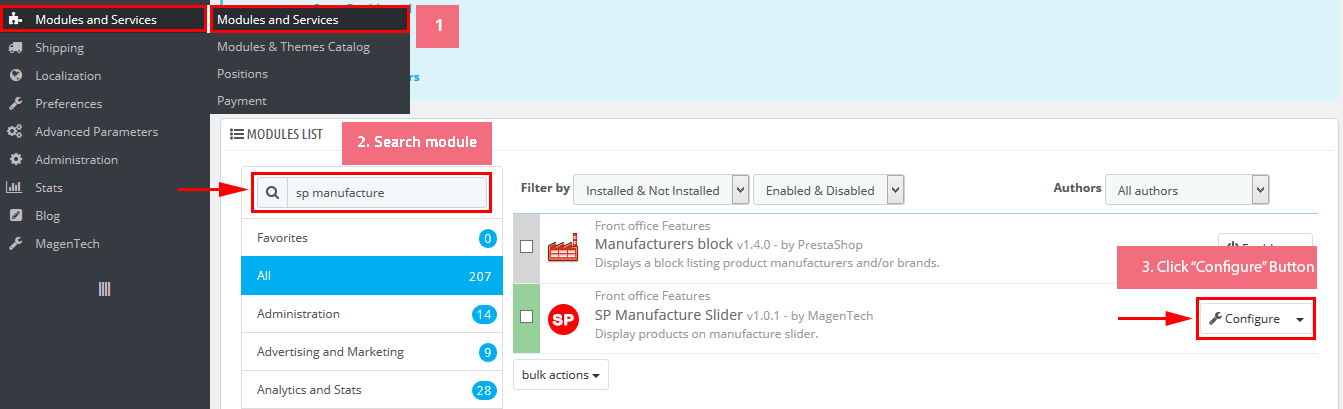Click the module search input field

[385, 193]
